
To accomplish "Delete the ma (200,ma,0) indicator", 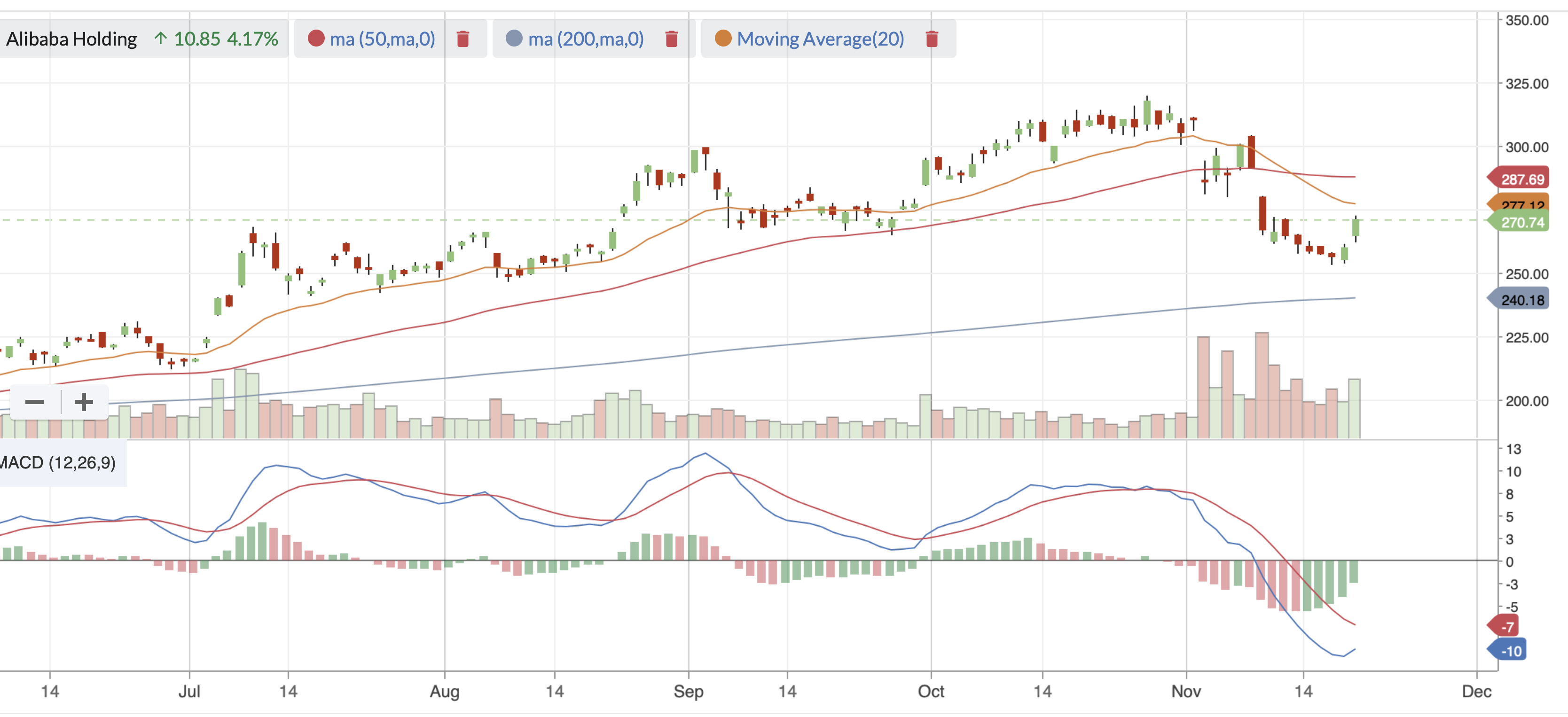I will 671,39.
